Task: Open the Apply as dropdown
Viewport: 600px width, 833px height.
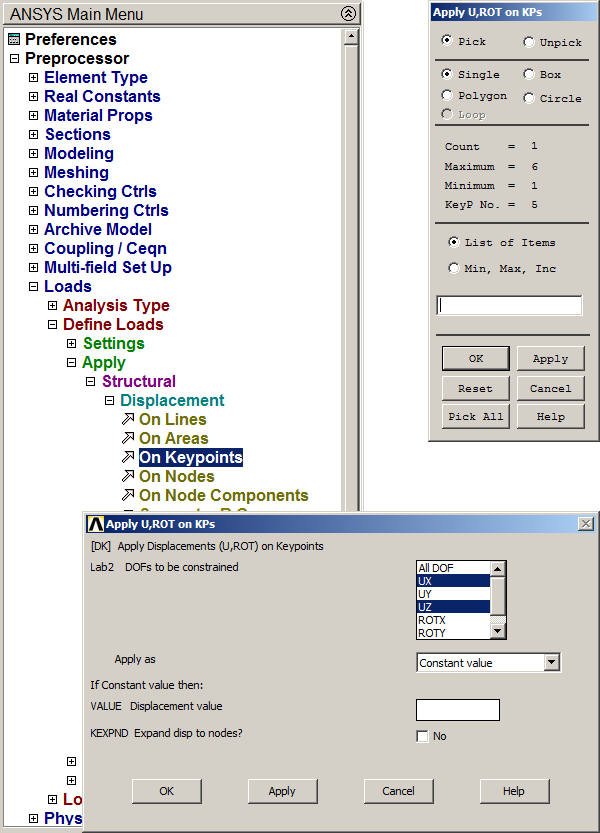Action: (x=552, y=662)
